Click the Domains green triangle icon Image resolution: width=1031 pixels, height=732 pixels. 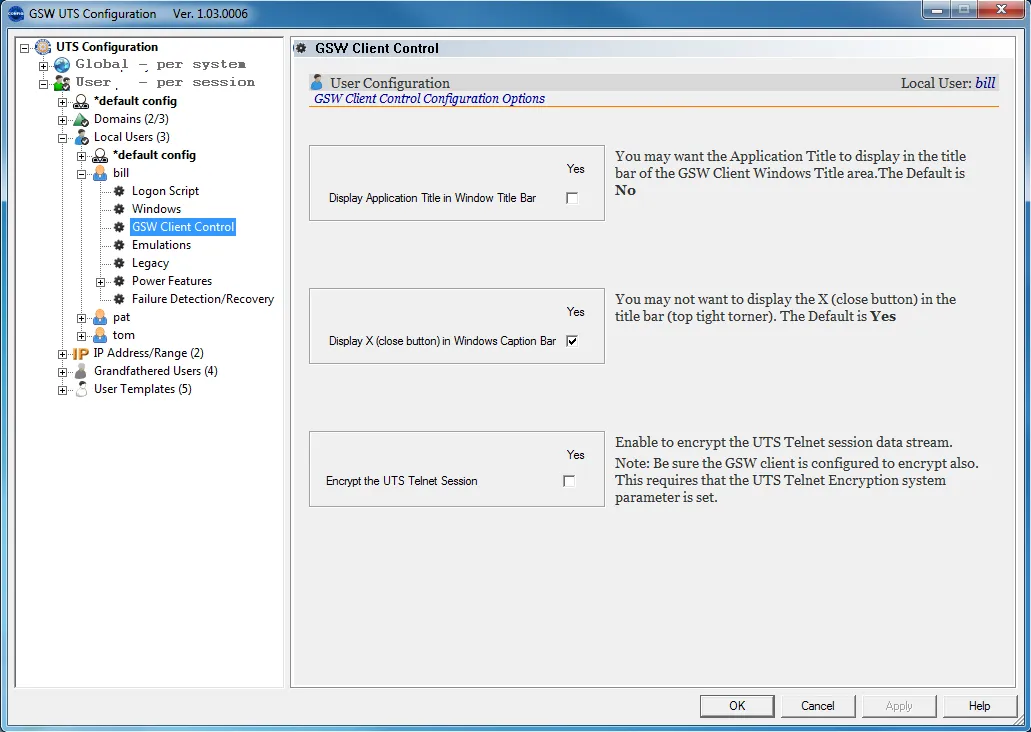81,119
